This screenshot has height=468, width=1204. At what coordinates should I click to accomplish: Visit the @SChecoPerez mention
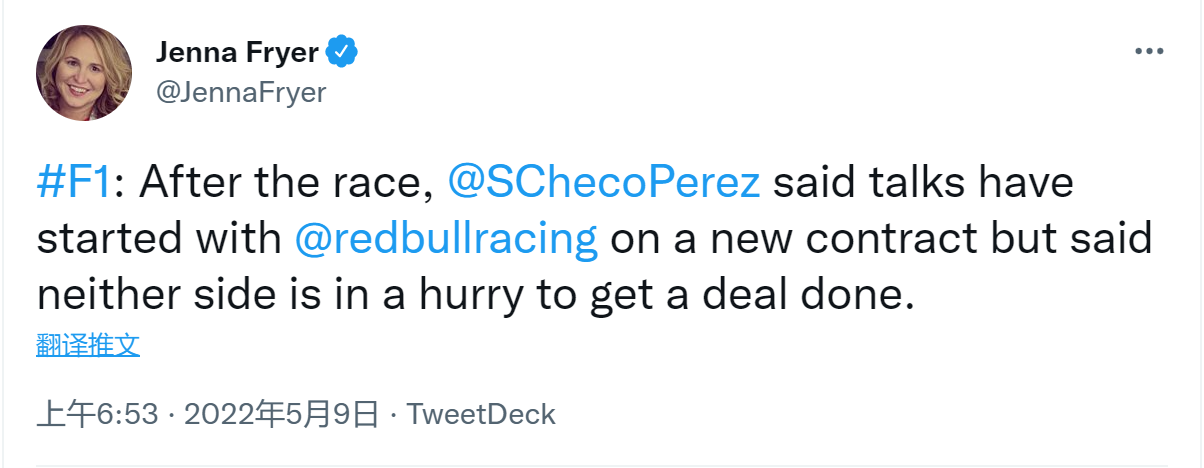tap(603, 183)
